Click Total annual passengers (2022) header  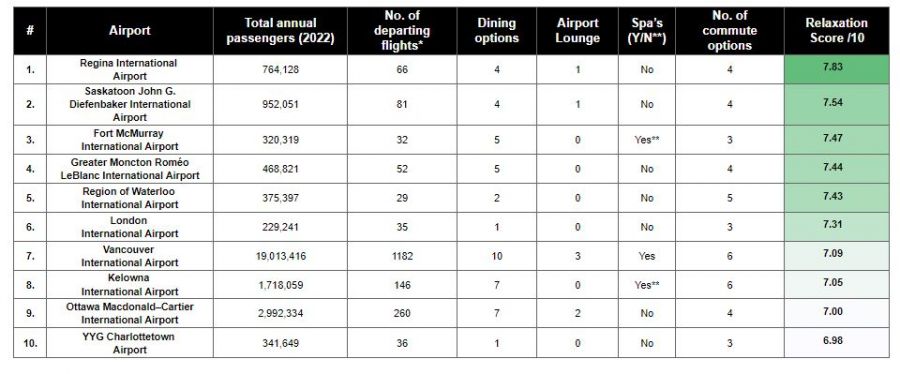click(280, 31)
